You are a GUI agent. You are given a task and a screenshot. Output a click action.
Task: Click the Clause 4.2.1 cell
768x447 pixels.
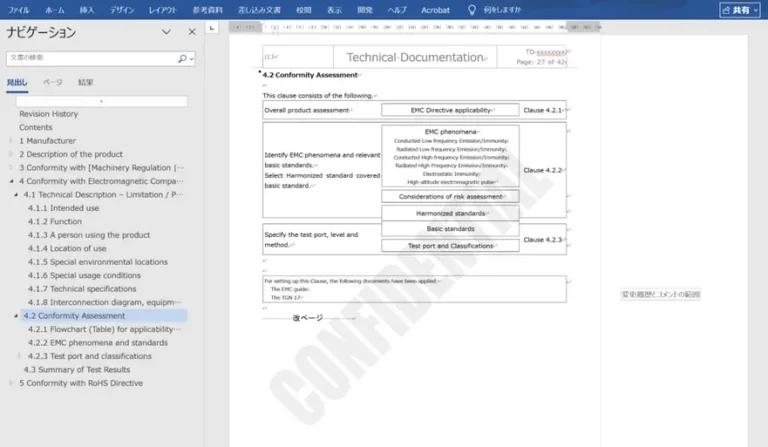pyautogui.click(x=543, y=110)
